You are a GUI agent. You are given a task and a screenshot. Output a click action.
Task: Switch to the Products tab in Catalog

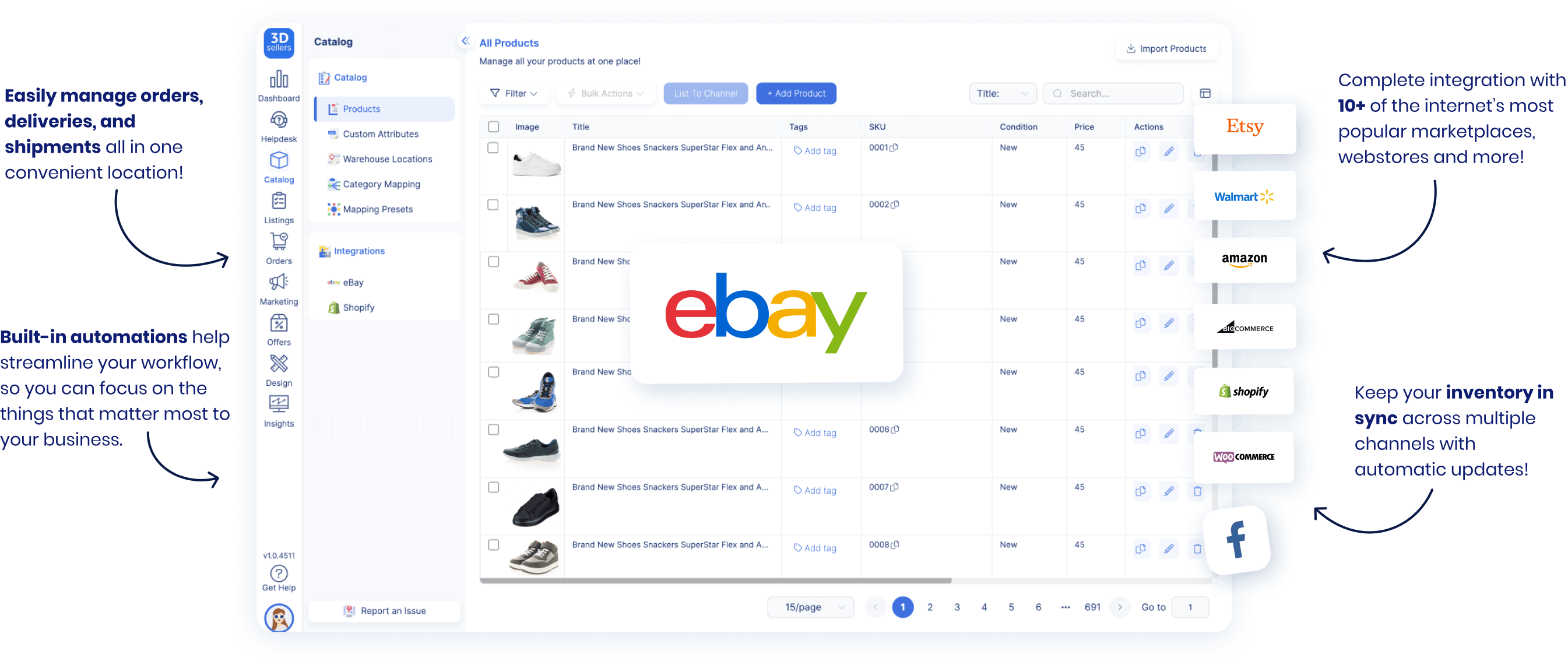point(360,108)
